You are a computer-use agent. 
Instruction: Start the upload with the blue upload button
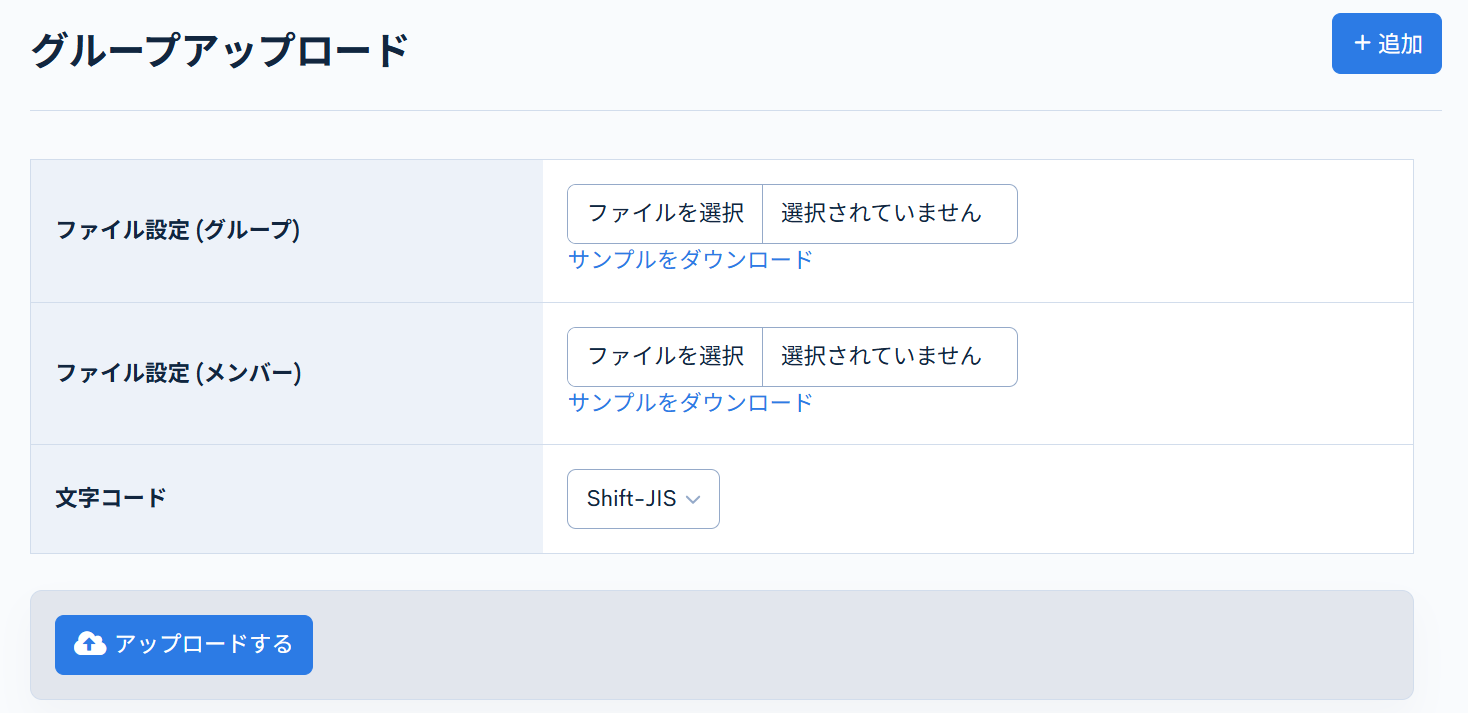click(183, 645)
